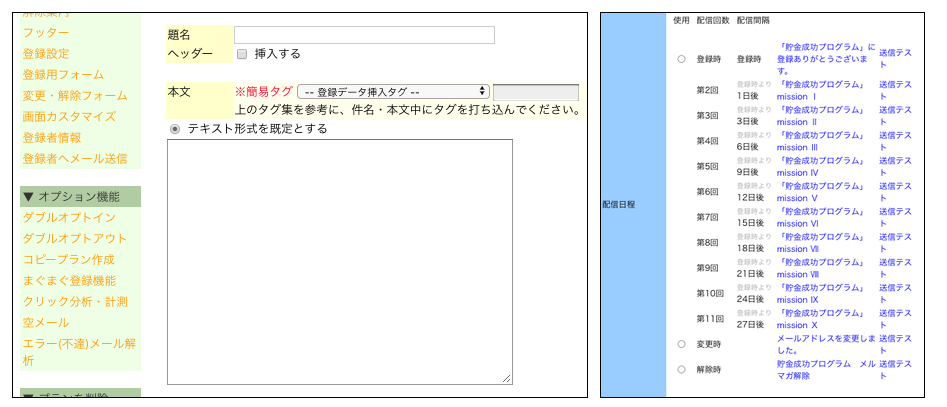947x407 pixels.
Task: Open フッター in the sidebar
Action: (46, 33)
